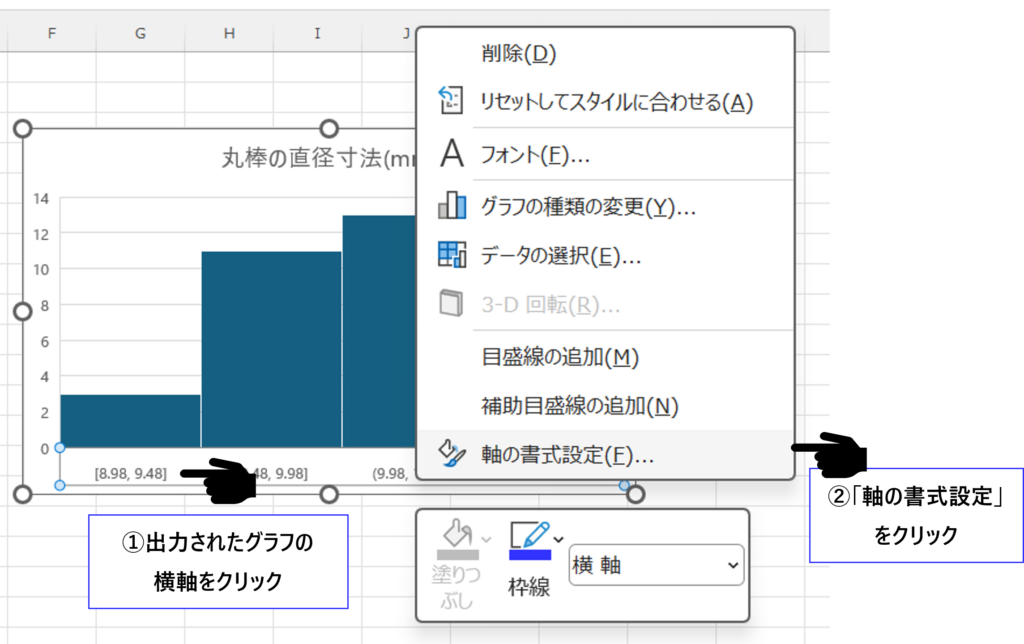Select 目盛線の追加(M) menu entry
Screen dimensions: 1024x644
point(559,357)
